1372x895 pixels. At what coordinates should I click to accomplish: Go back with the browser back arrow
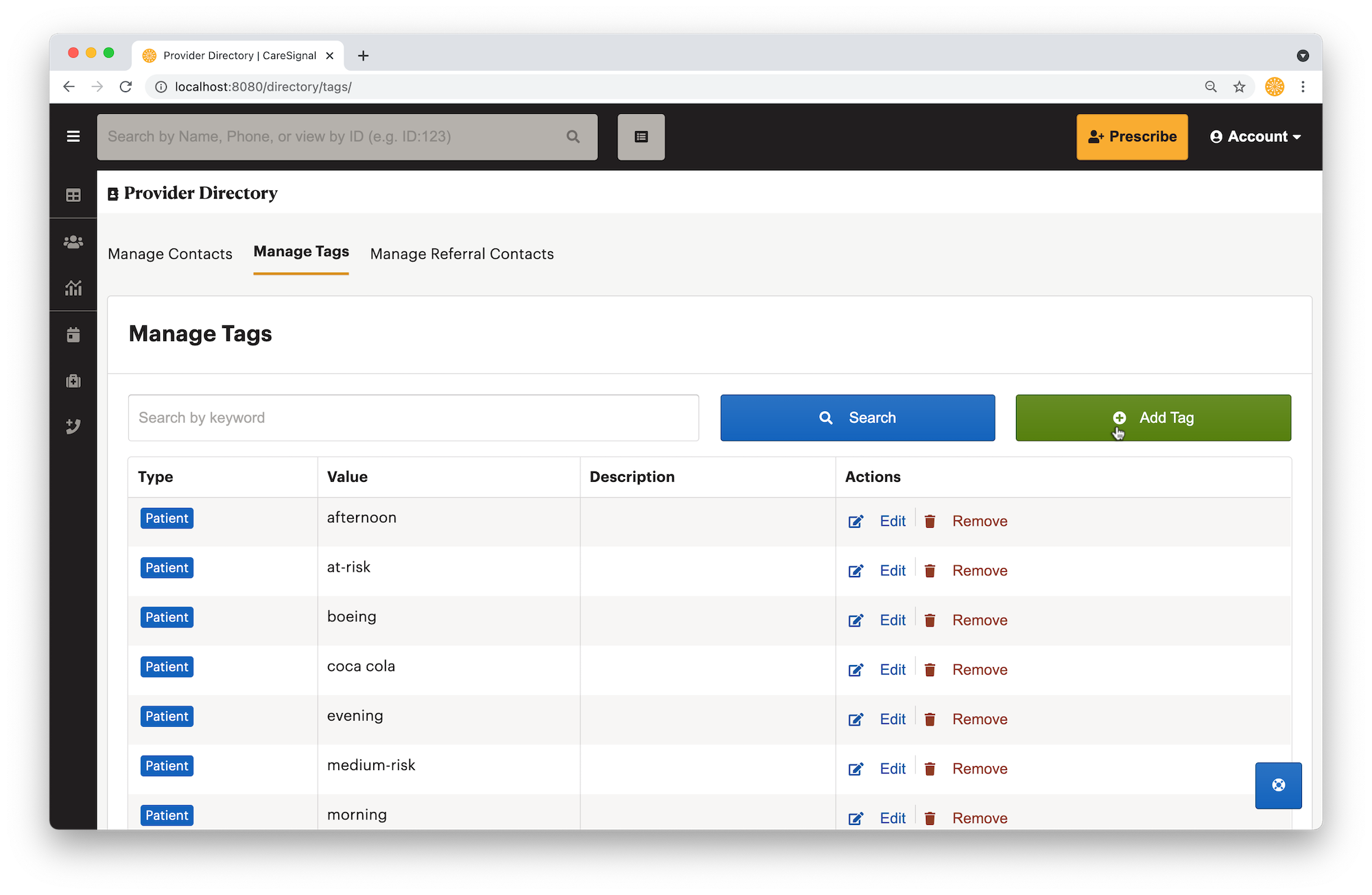[x=69, y=86]
